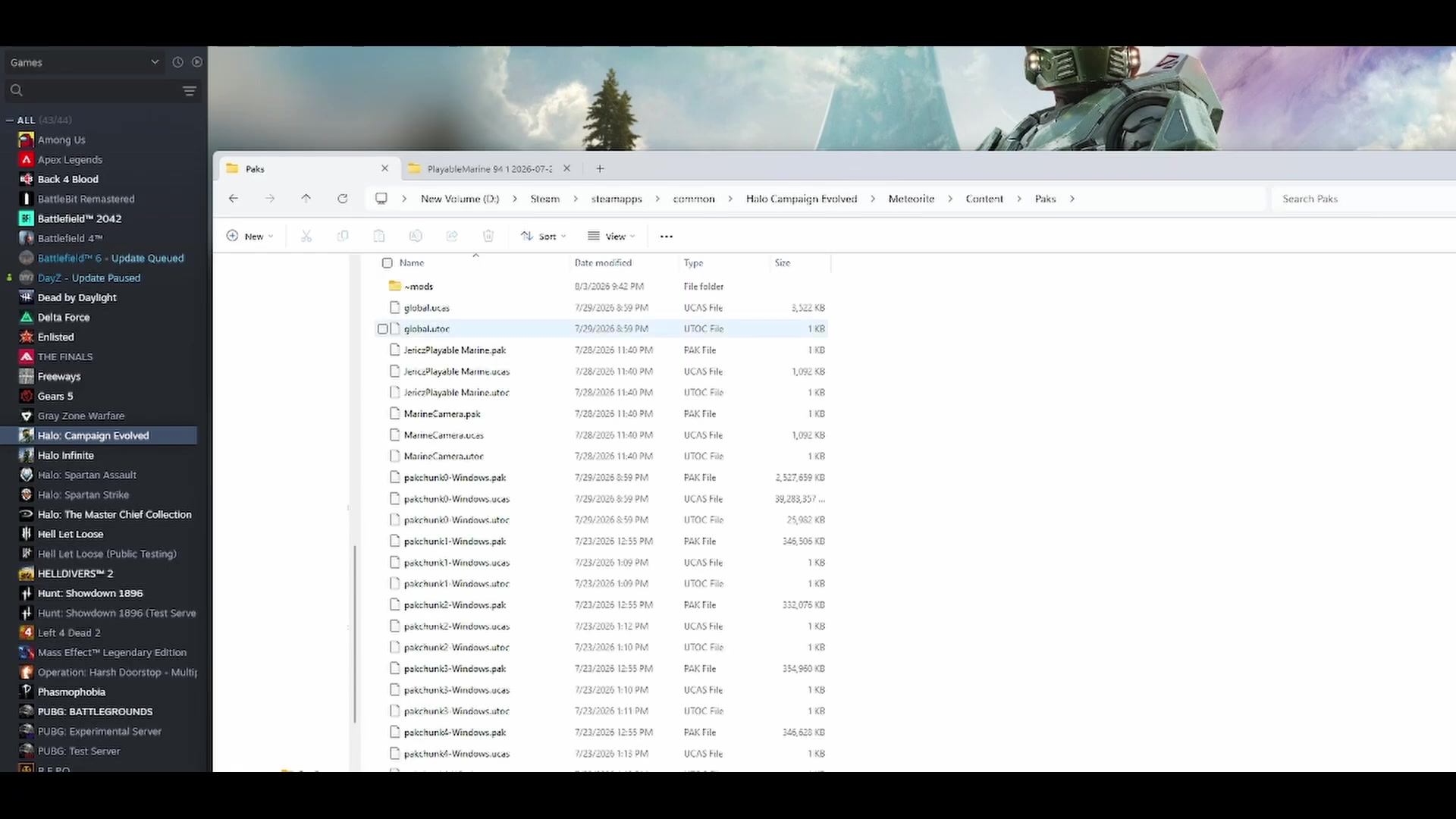Click the Steam library search magnifier icon

[x=16, y=90]
